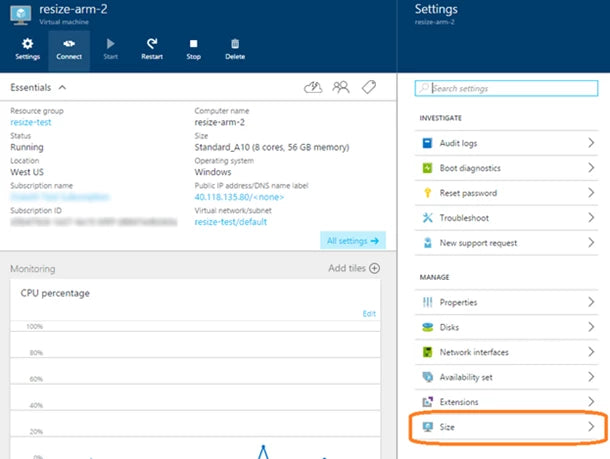Connect to the resize-arm-2 machine
This screenshot has width=610, height=459.
(69, 49)
